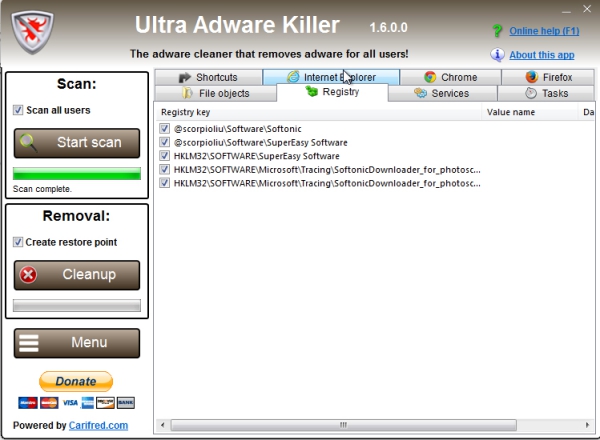
Task: Click the magnifier icon on Start scan
Action: coord(29,143)
